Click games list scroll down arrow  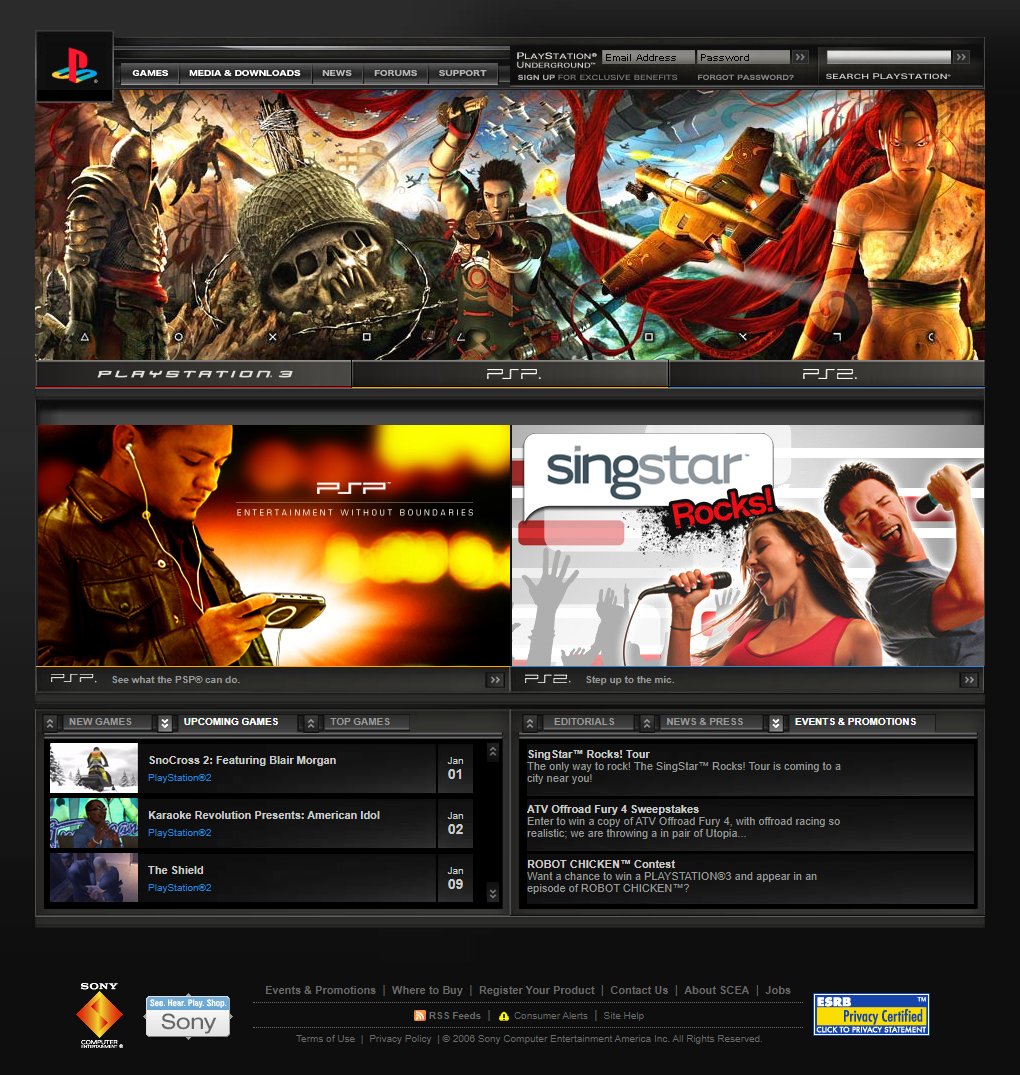[492, 893]
